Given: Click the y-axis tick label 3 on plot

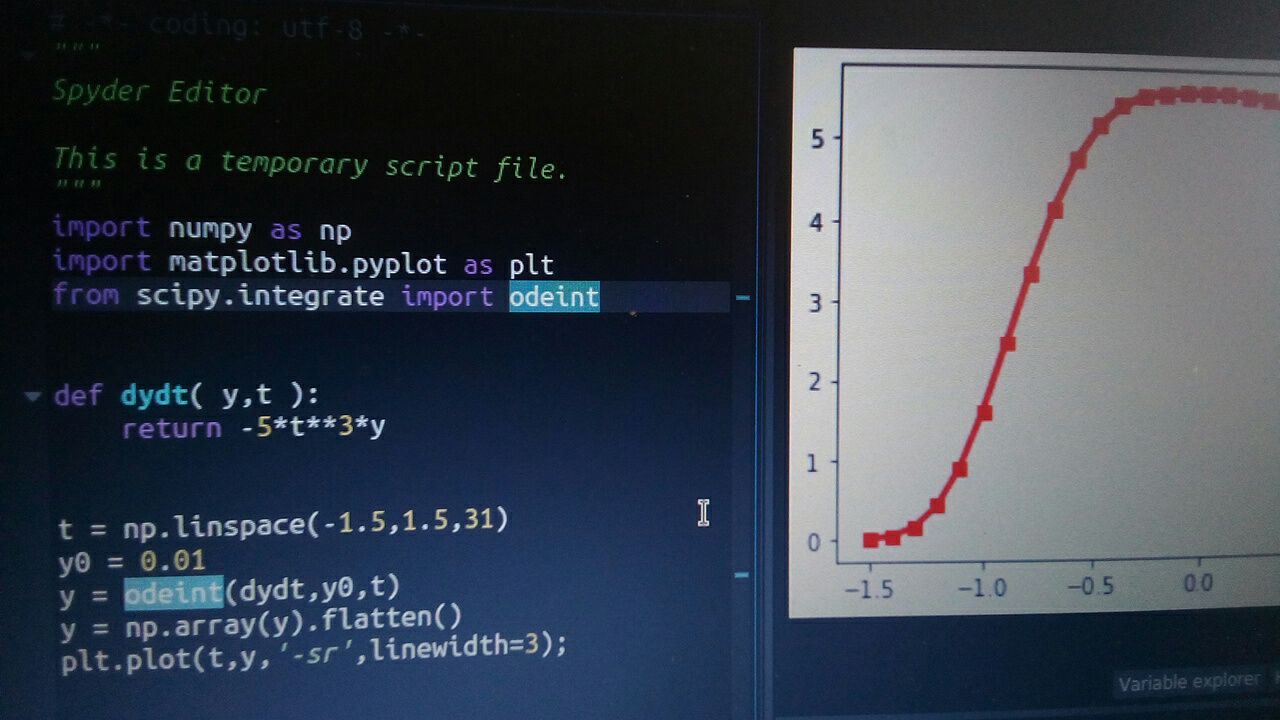Looking at the screenshot, I should point(818,302).
